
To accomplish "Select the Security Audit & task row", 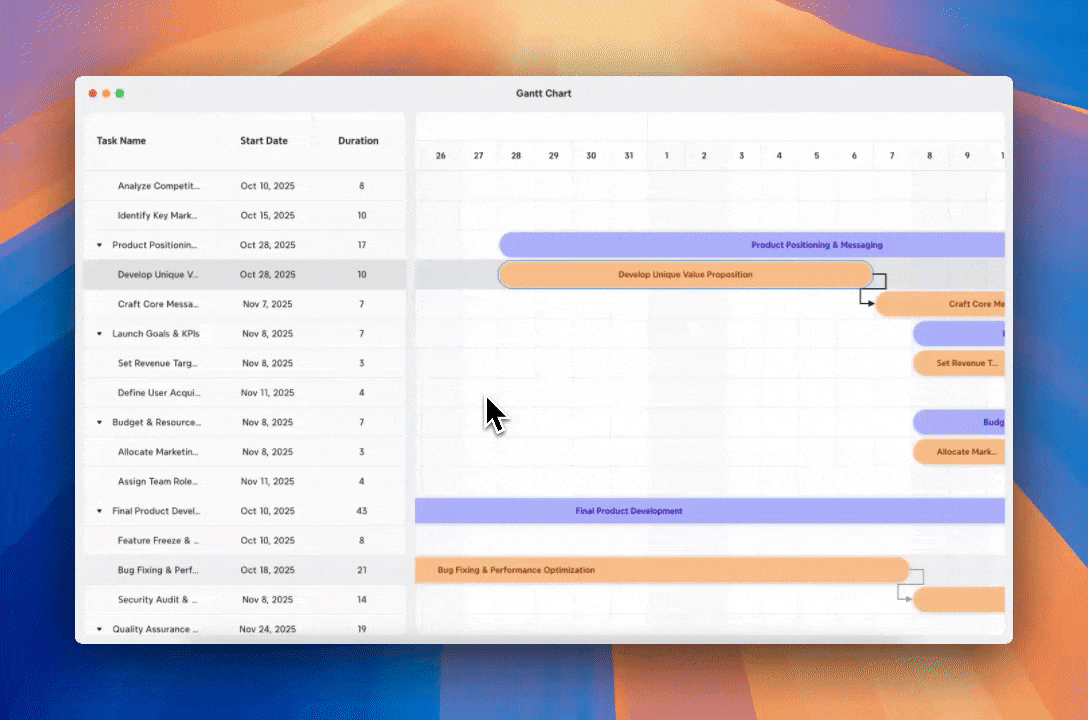I will coord(244,599).
